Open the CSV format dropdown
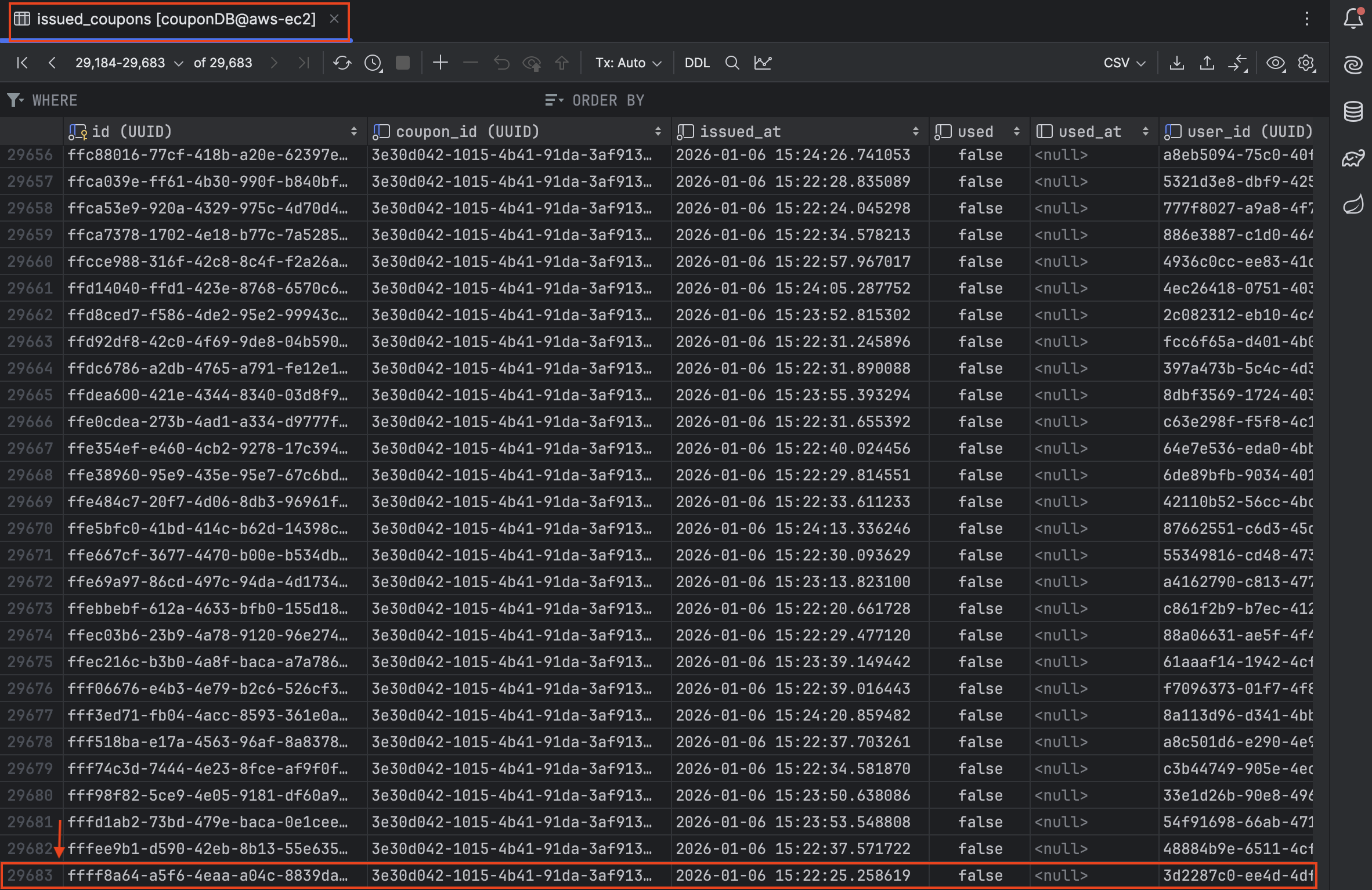 tap(1124, 63)
